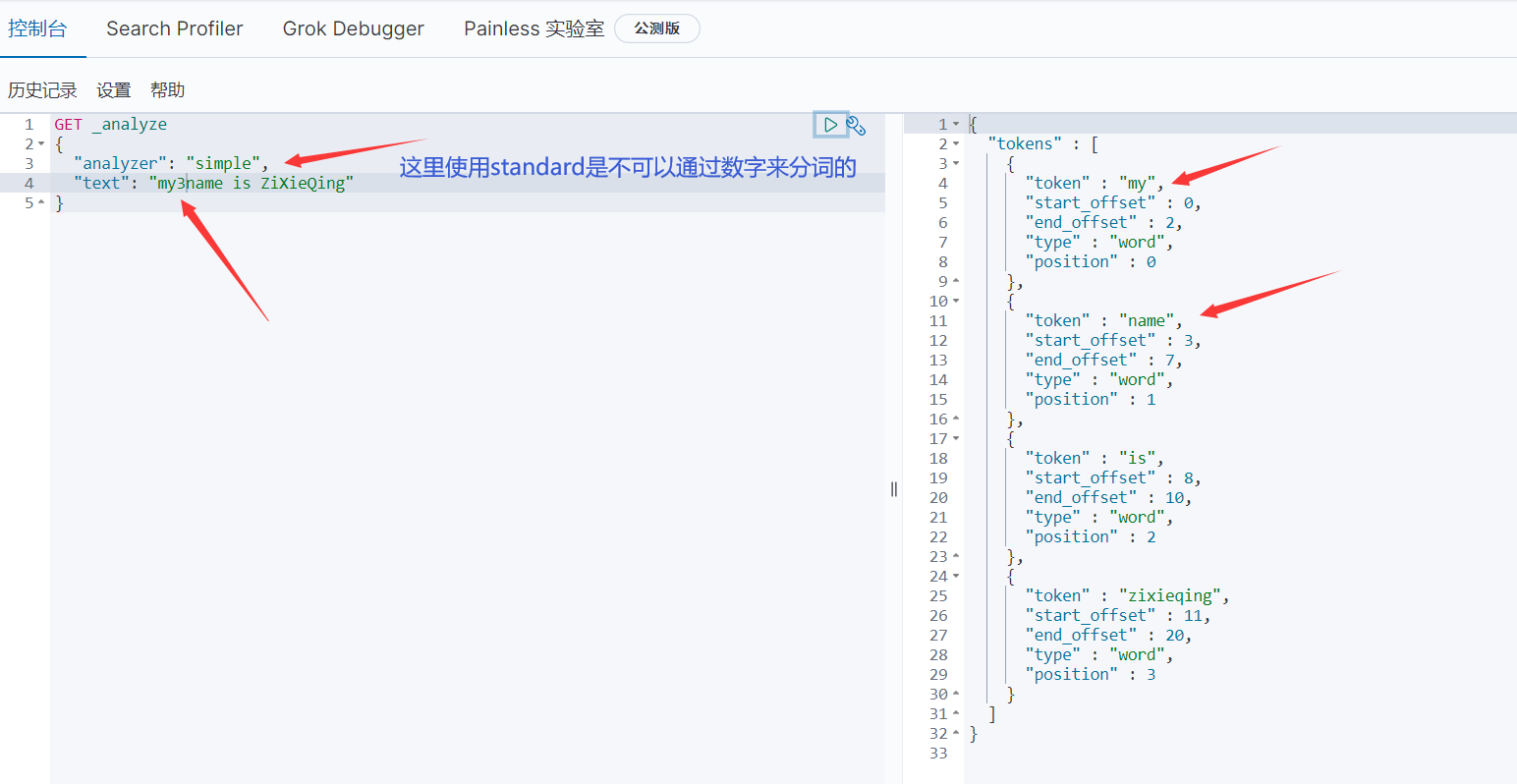This screenshot has width=1517, height=784.
Task: Click the "zixieqing" token value
Action: 1169,595
